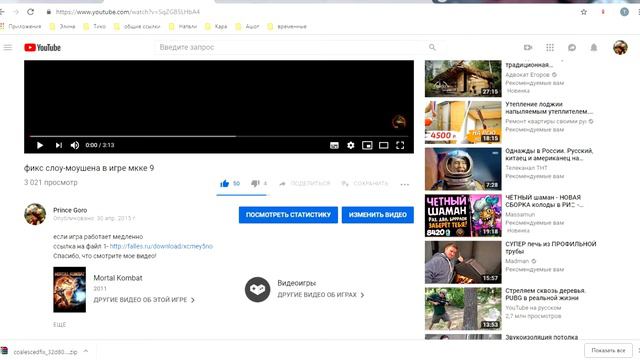Click the Поделиться share button
This screenshot has width=640, height=360.
305,184
